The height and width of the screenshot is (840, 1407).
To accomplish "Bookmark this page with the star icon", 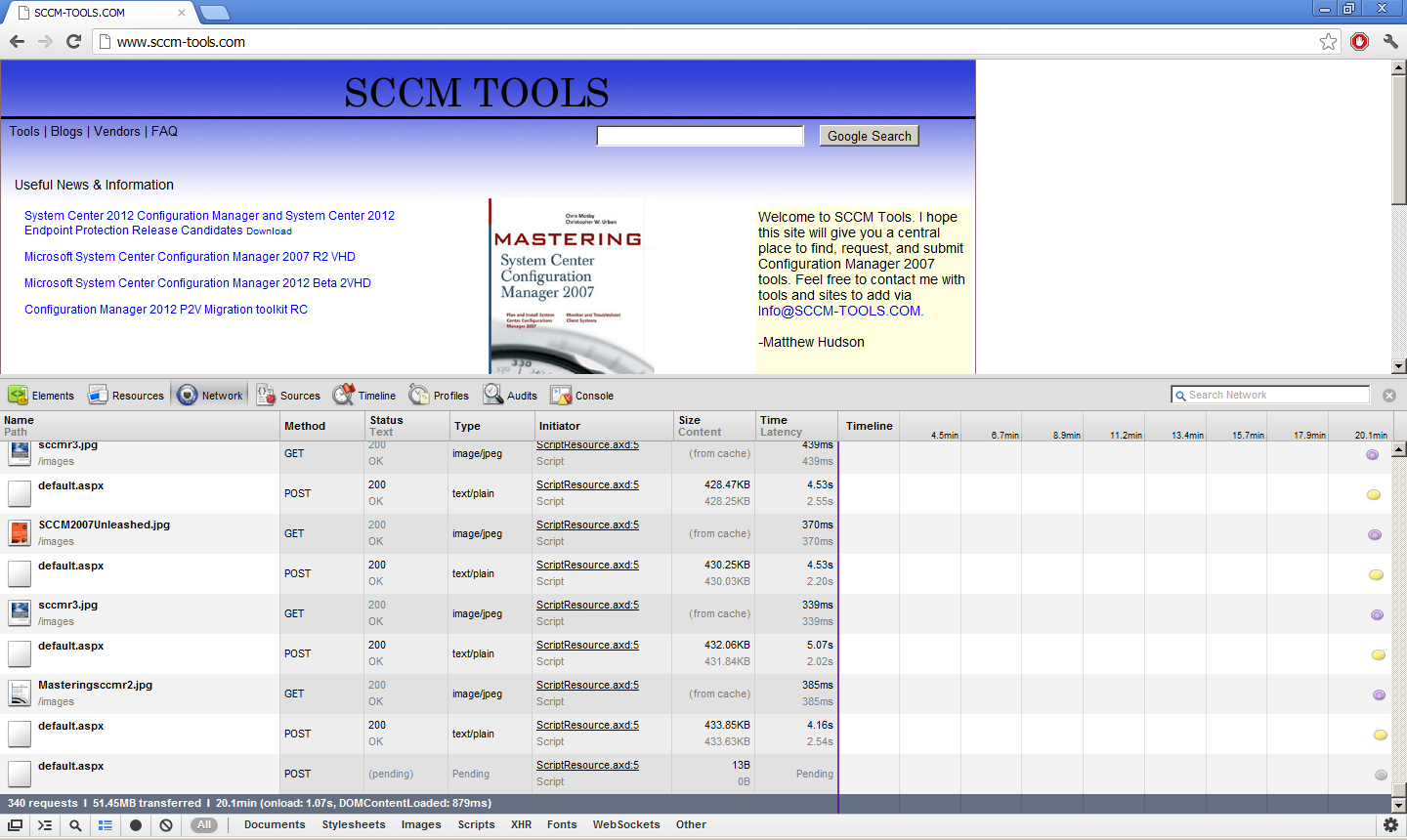I will click(x=1328, y=41).
